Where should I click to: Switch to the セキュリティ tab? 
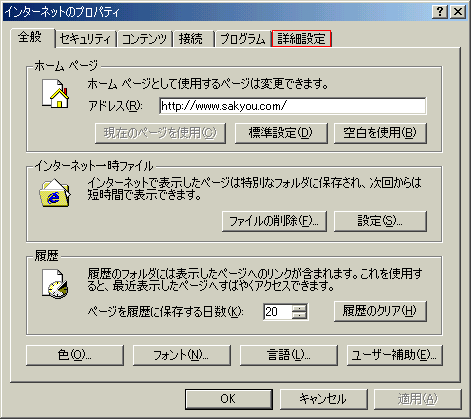pyautogui.click(x=85, y=39)
